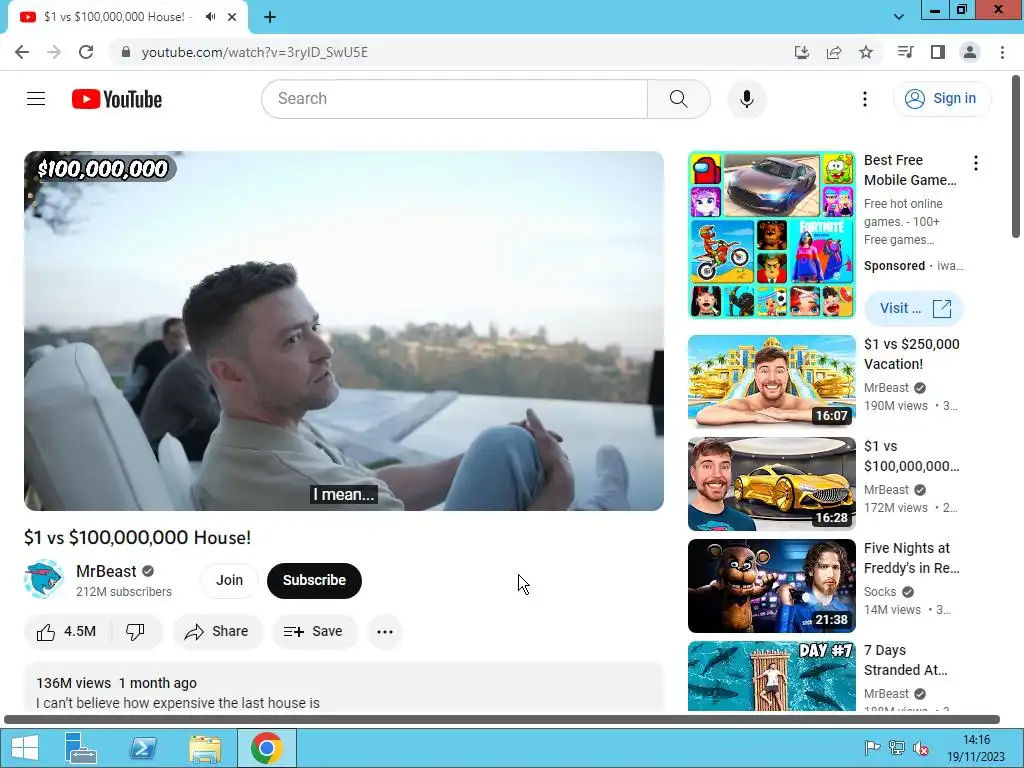Open $1 vs $250,000 Vacation! title

(912, 354)
